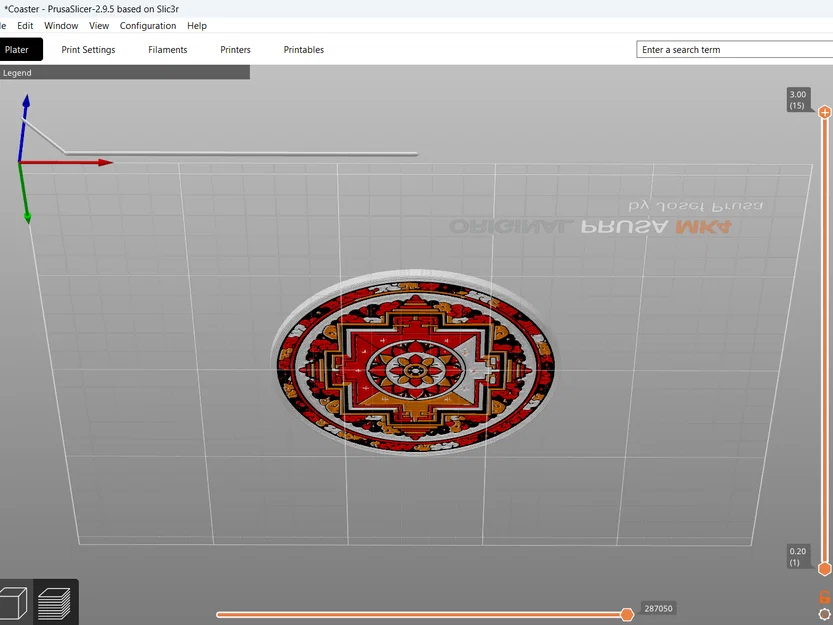Open the Printables tab
The height and width of the screenshot is (625, 833).
[x=304, y=49]
